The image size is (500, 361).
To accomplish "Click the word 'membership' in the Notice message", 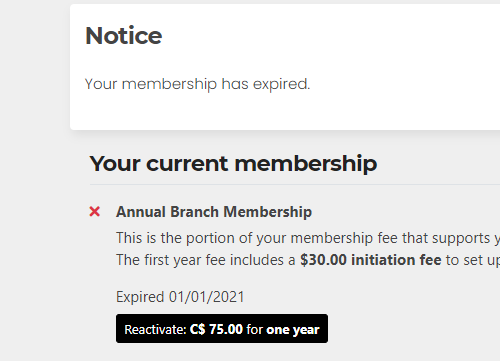I will point(169,84).
